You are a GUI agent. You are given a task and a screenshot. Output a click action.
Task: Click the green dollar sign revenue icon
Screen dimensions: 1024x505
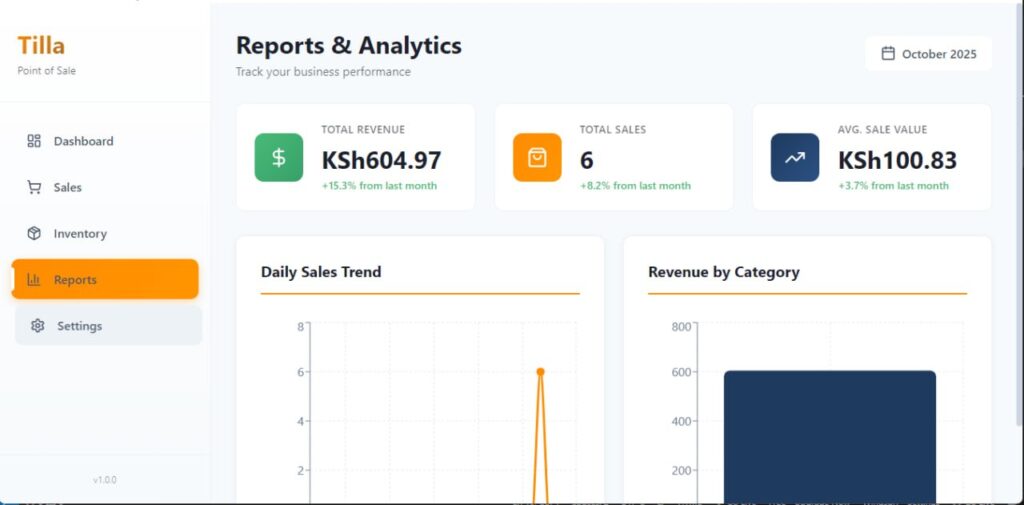pos(279,158)
